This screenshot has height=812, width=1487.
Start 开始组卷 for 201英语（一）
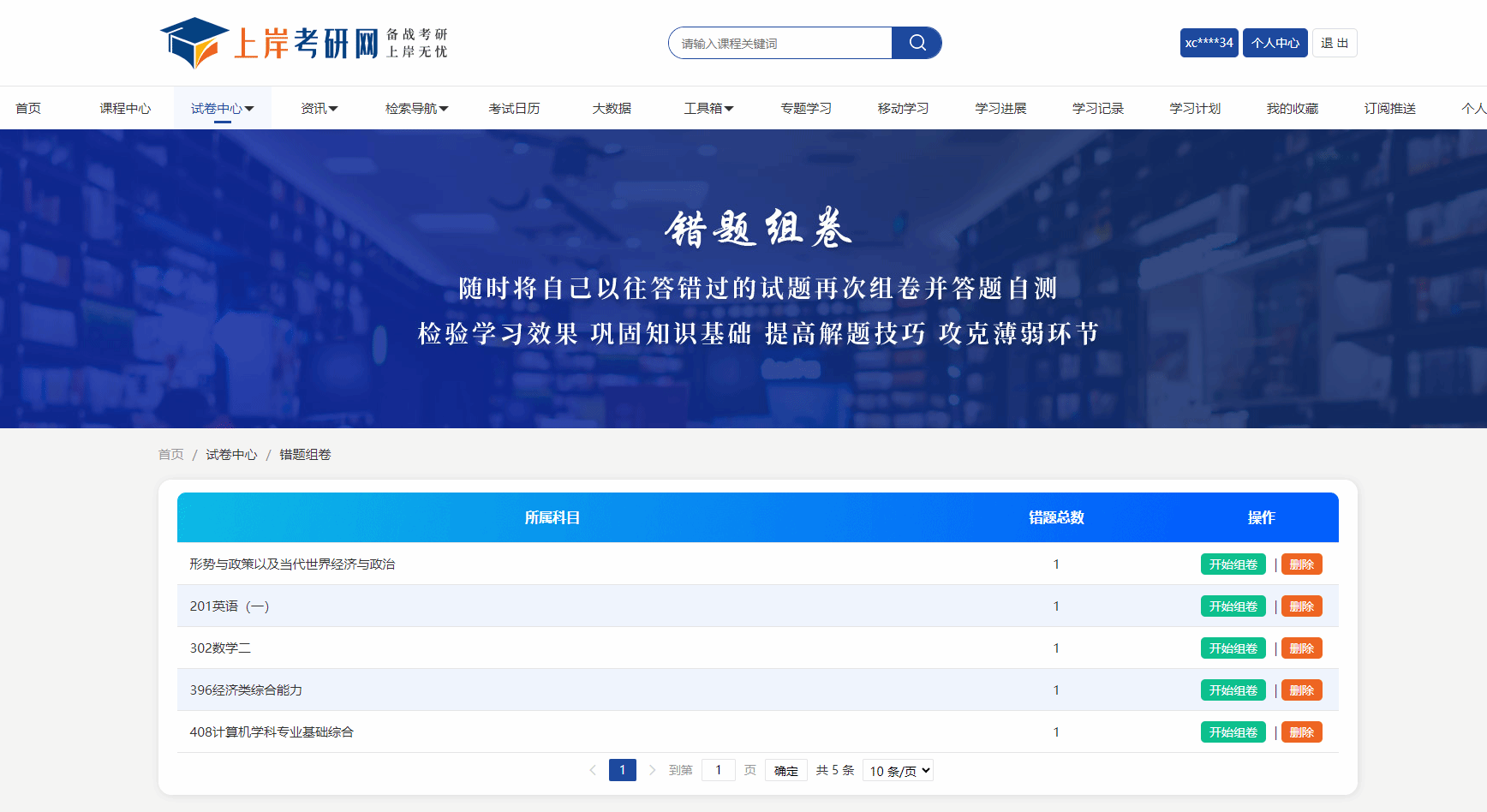(x=1233, y=606)
